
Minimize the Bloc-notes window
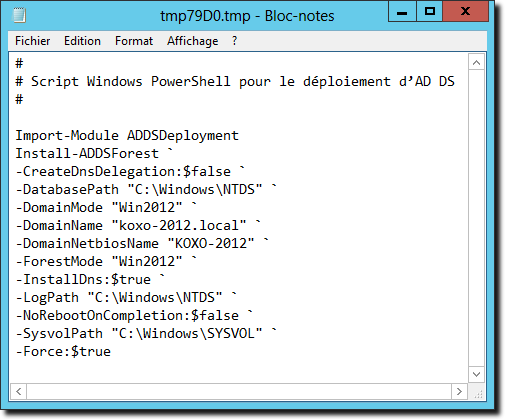(402, 12)
